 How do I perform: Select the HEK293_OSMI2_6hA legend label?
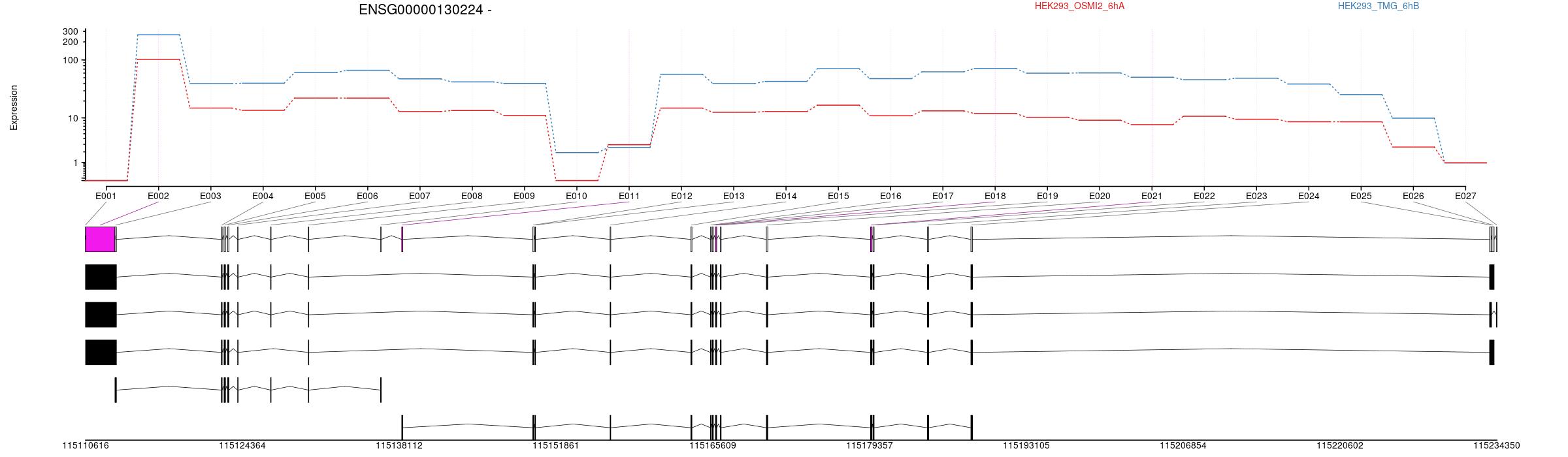[x=1079, y=6]
